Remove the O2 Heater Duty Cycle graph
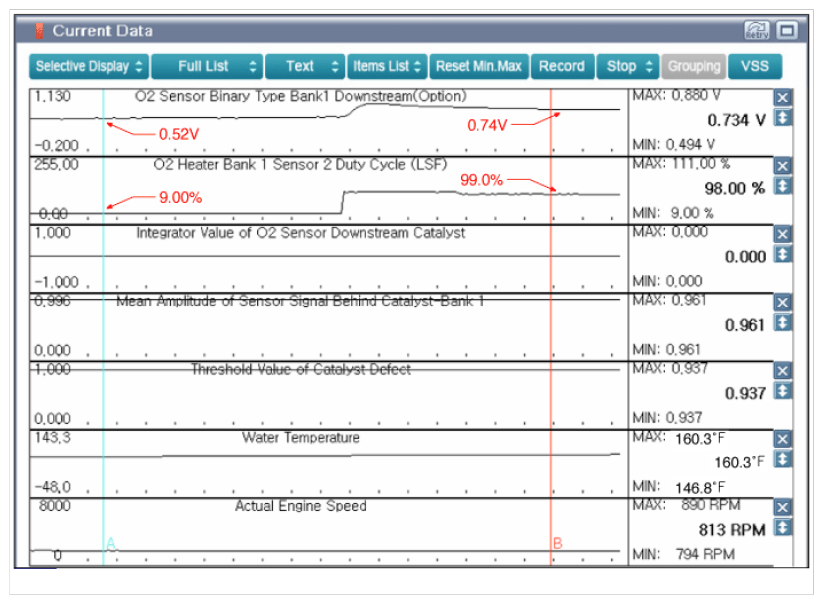The width and height of the screenshot is (823, 604). tap(783, 166)
